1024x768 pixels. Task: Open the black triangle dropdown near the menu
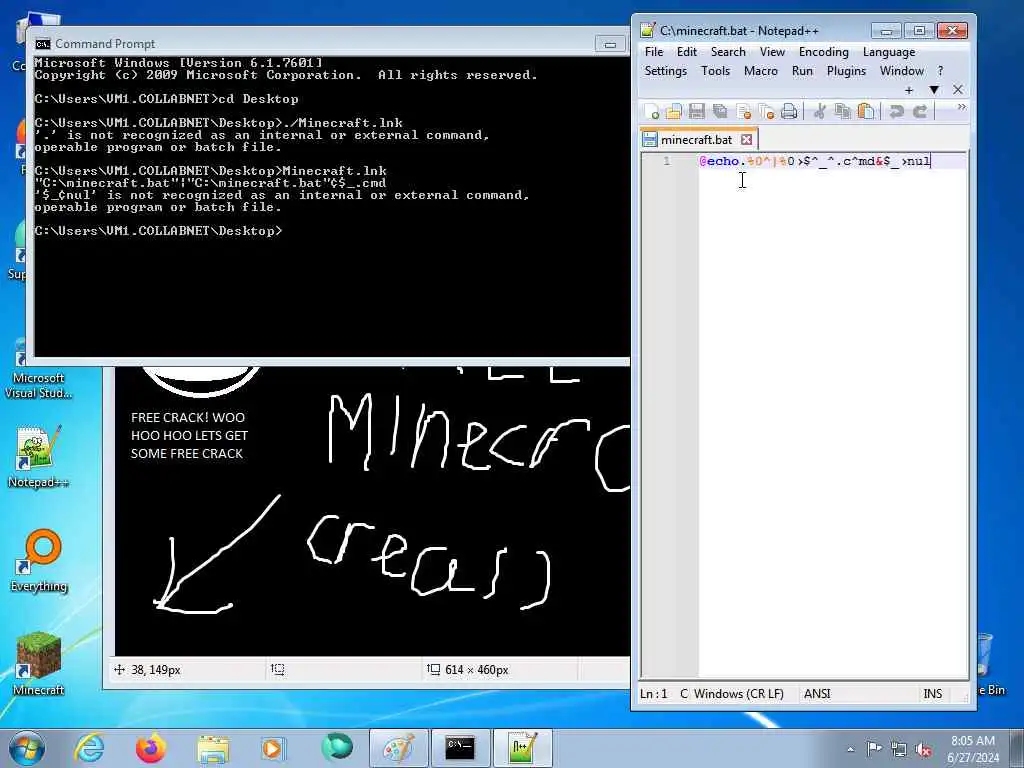pyautogui.click(x=934, y=90)
